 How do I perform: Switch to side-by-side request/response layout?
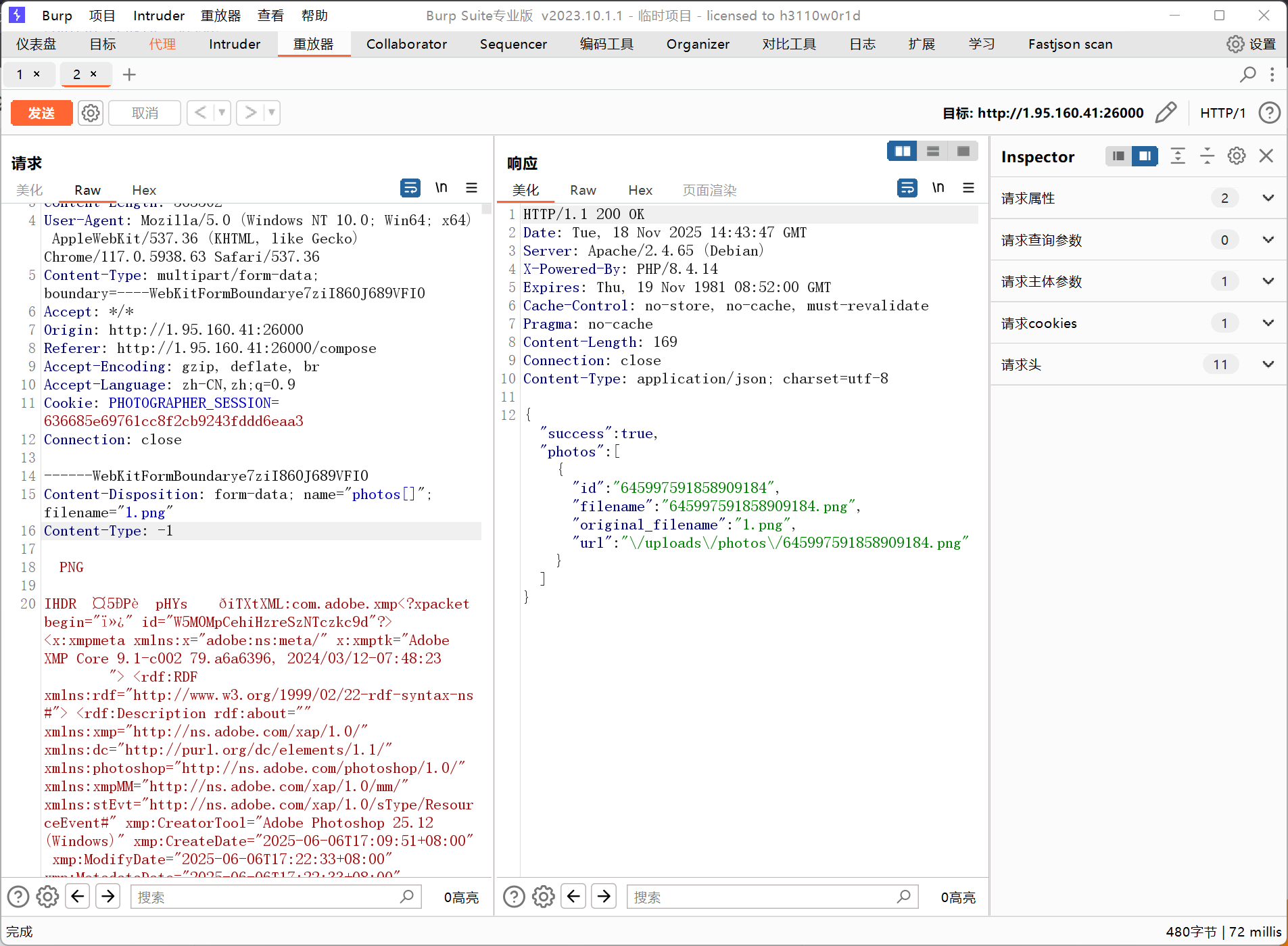click(x=902, y=151)
